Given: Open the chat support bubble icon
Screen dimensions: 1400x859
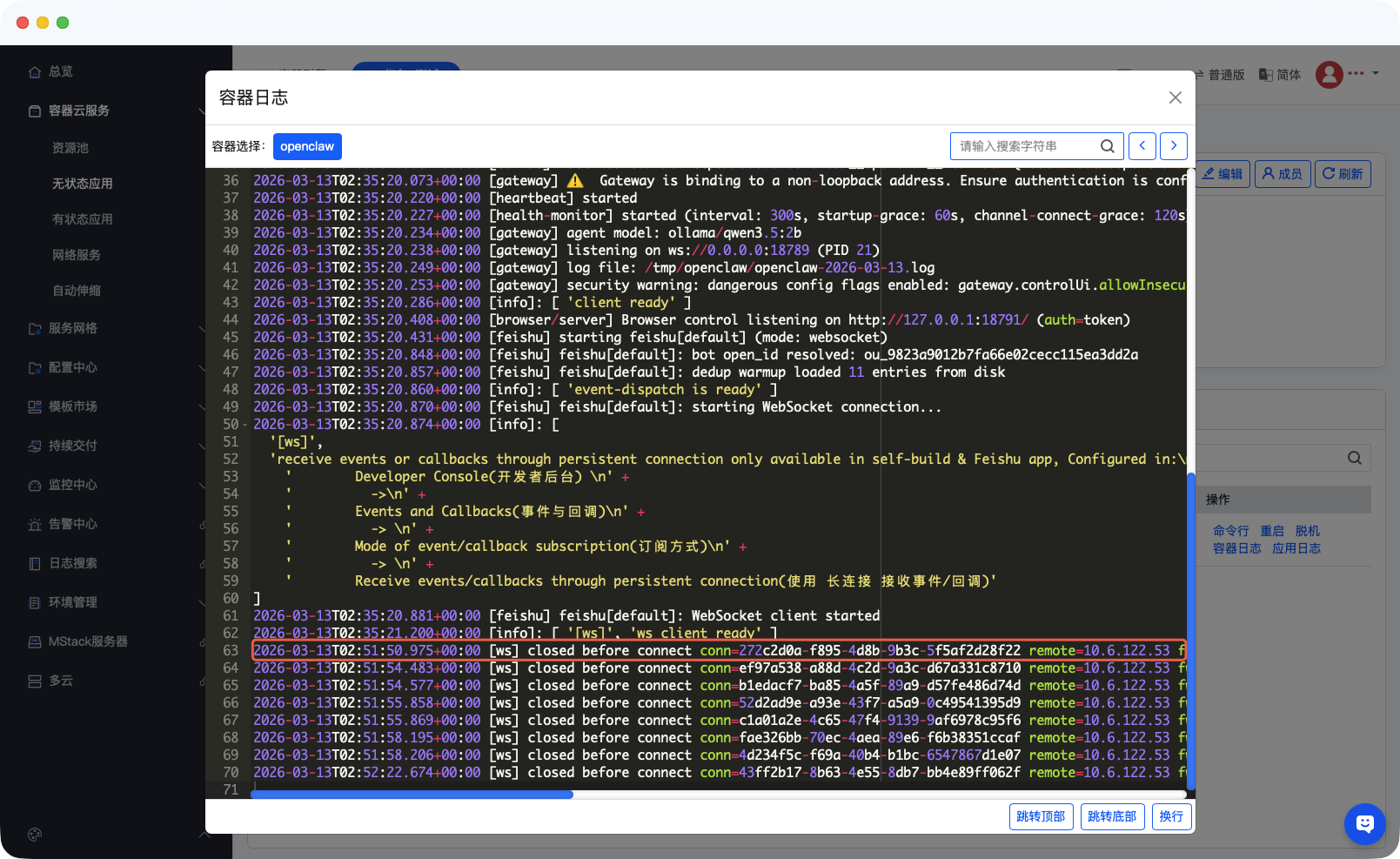Looking at the screenshot, I should click(1364, 823).
